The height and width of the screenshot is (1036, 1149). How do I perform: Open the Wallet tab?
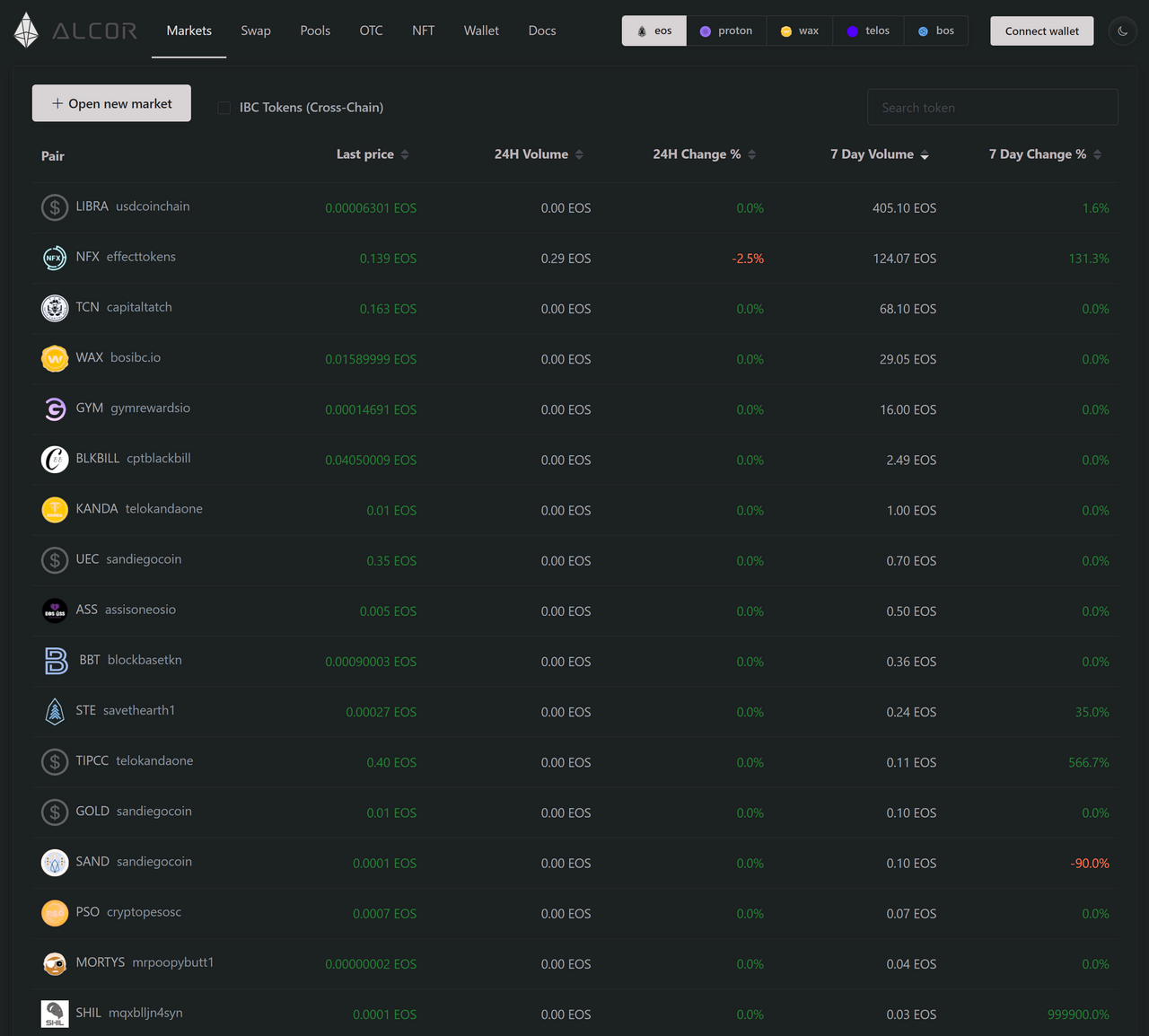click(x=481, y=31)
